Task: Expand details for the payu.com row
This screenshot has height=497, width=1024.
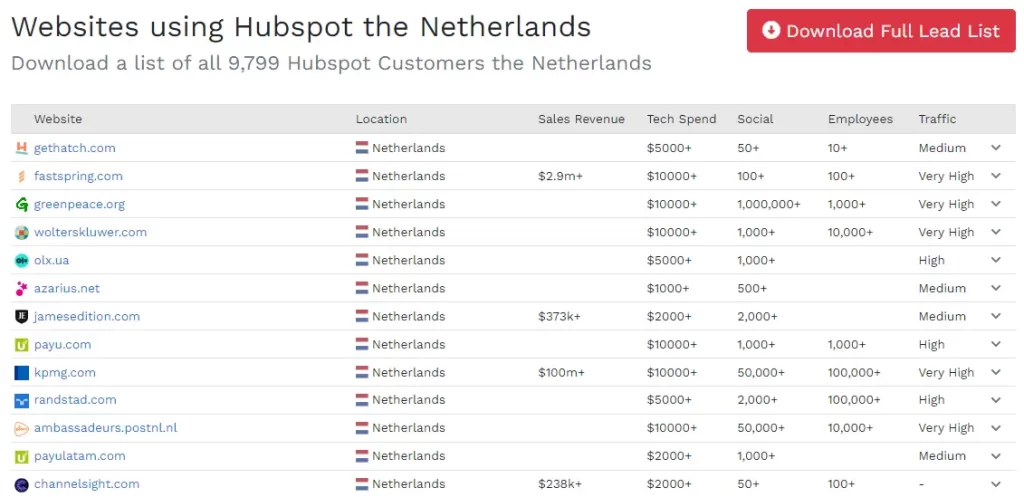Action: click(x=995, y=344)
